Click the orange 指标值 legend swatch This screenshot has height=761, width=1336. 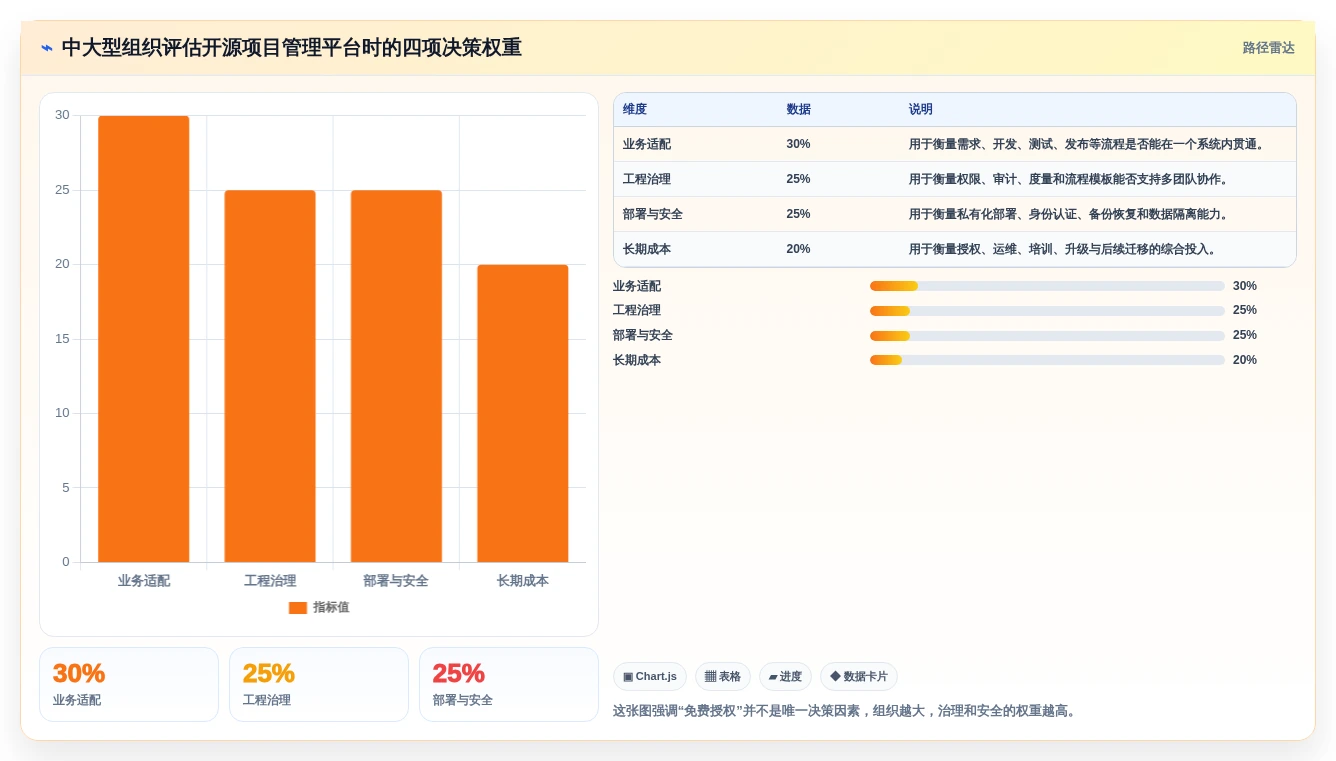point(298,607)
